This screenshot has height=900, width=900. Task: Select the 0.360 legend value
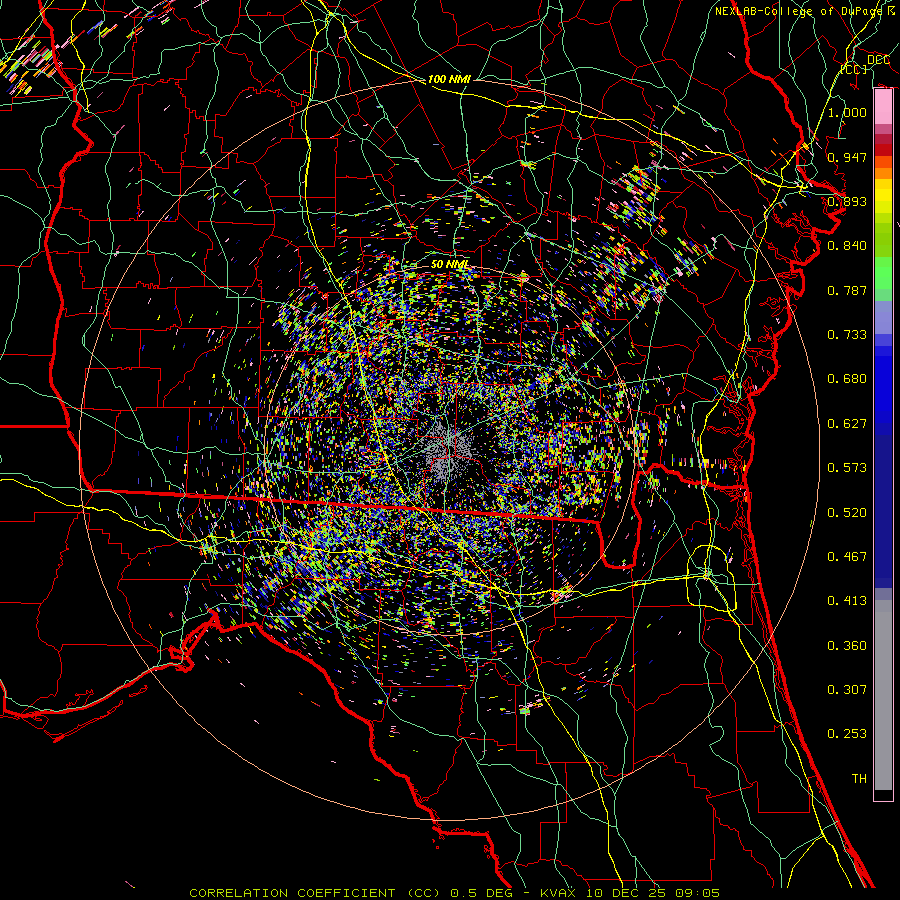[x=847, y=646]
